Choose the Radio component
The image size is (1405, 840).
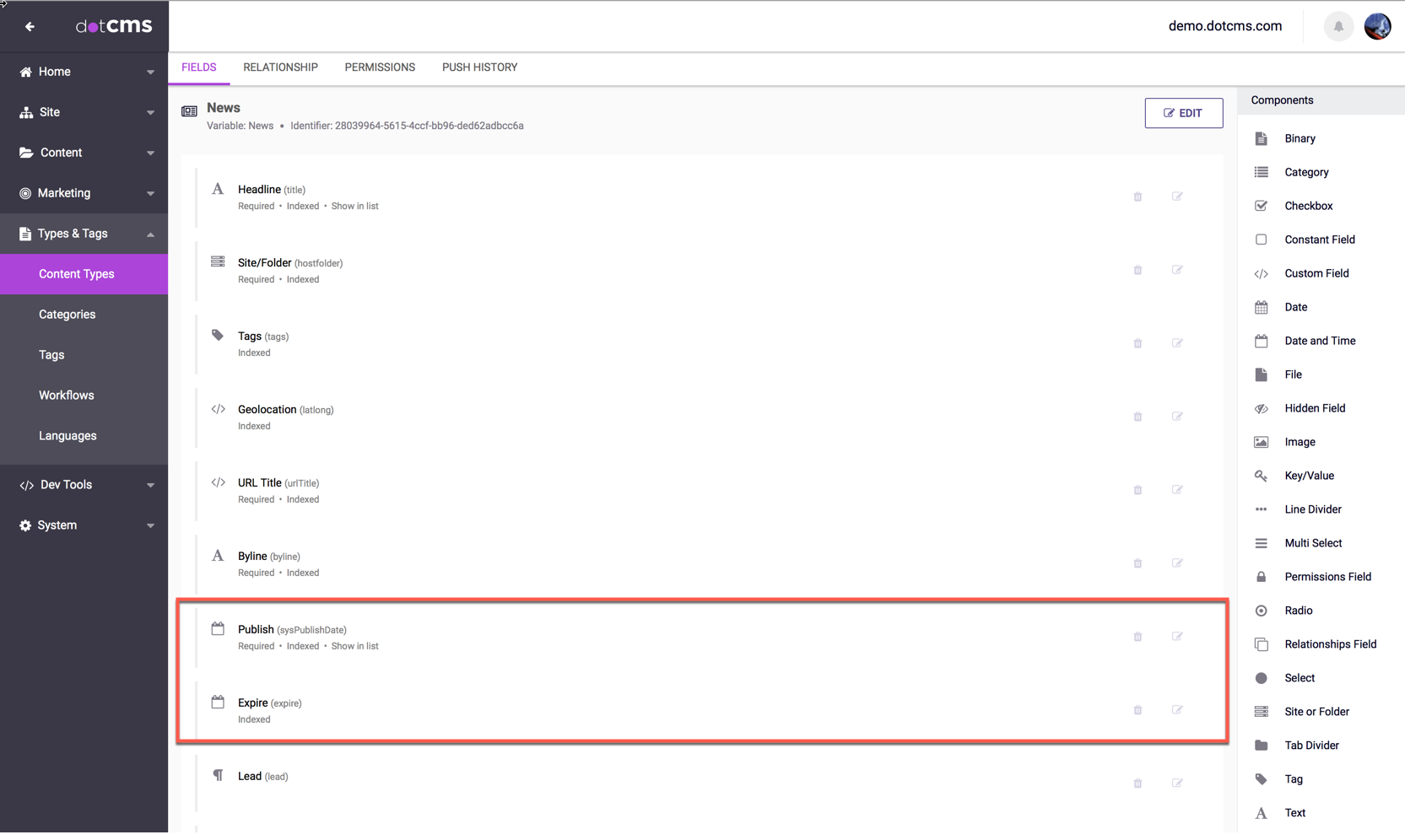point(1298,611)
